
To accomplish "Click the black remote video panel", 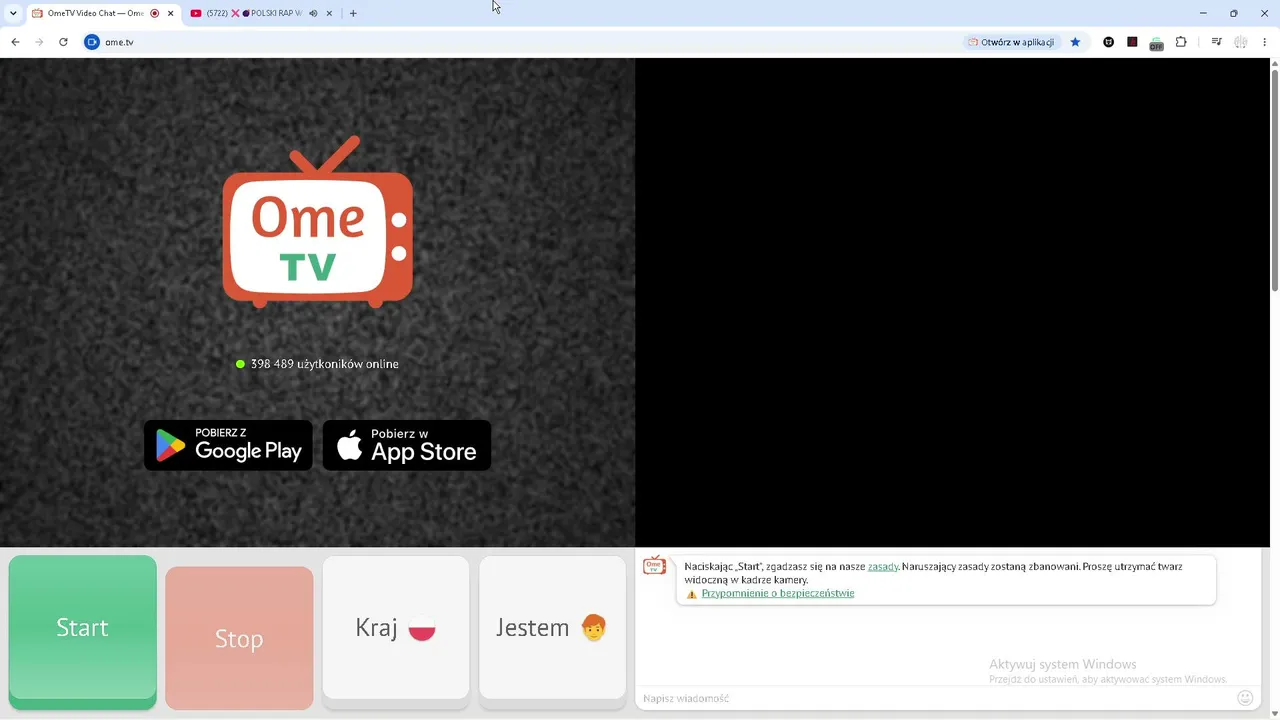I will coord(952,302).
